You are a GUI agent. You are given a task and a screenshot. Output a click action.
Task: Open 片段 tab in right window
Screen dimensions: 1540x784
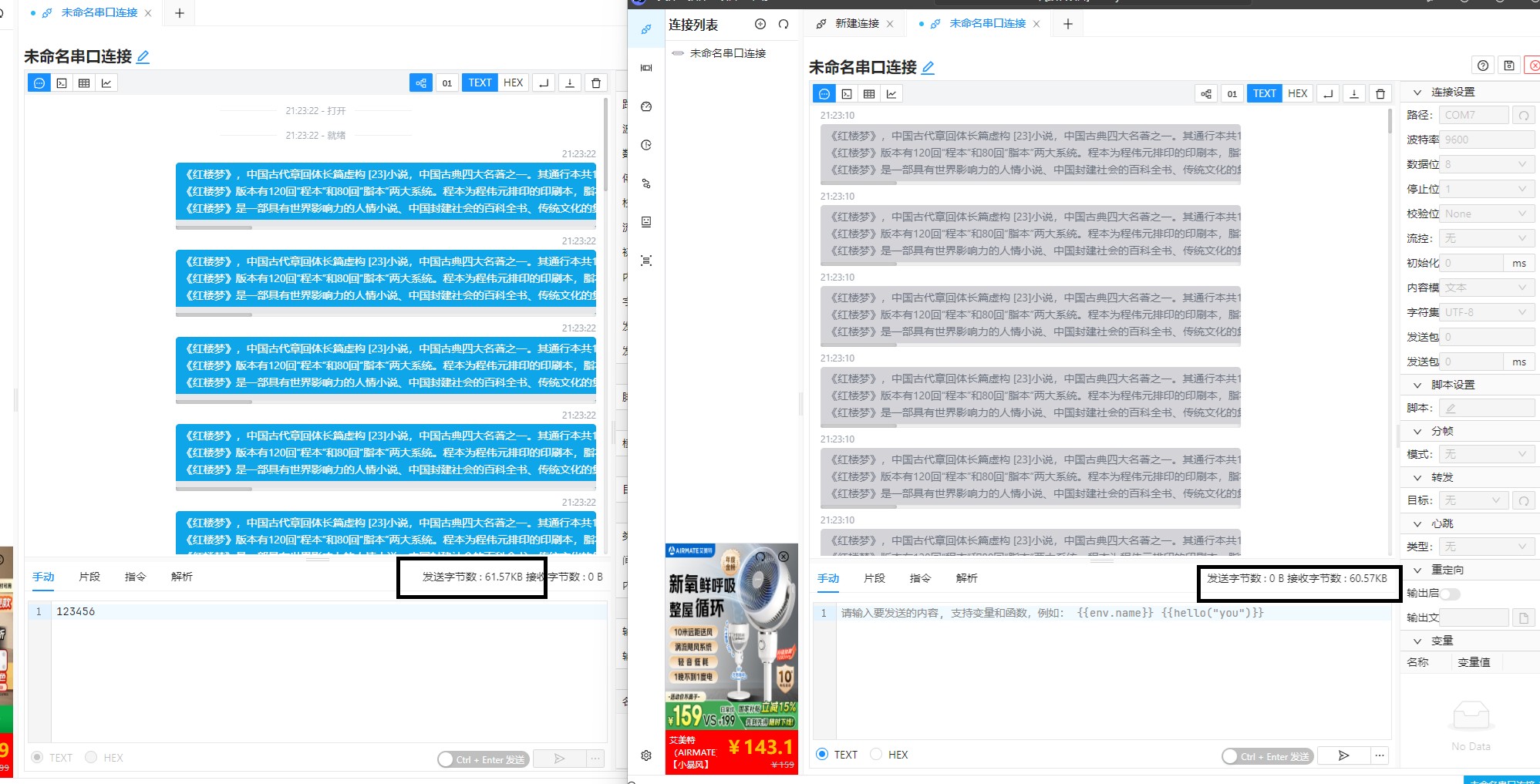[x=874, y=578]
